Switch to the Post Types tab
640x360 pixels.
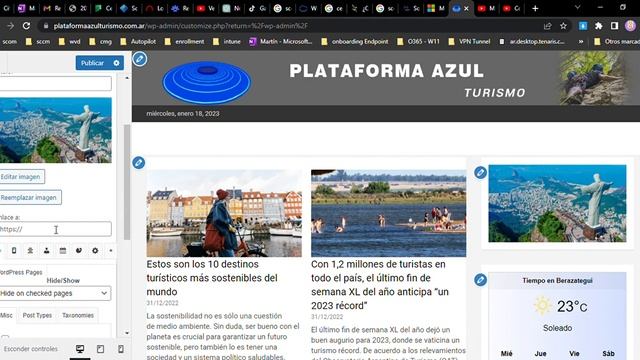coord(37,315)
